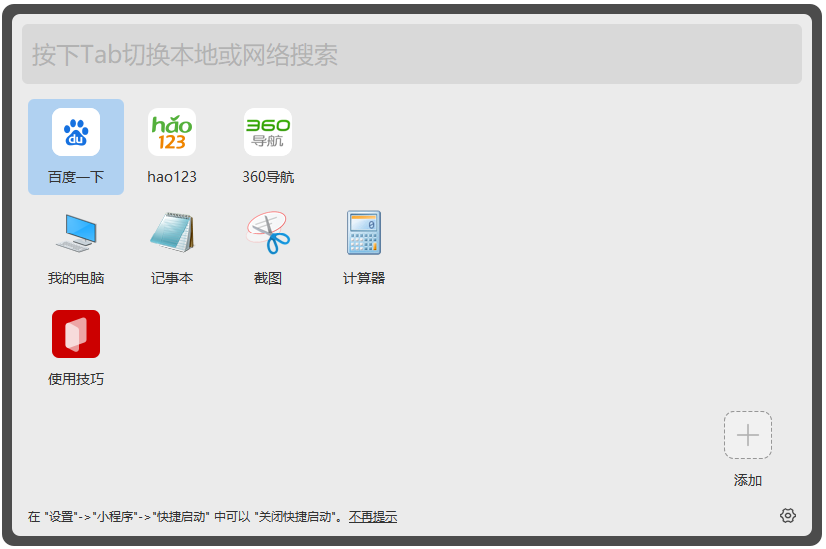The image size is (826, 549).
Task: Focus the Tab切换本地或网络搜索 search box
Action: point(412,54)
